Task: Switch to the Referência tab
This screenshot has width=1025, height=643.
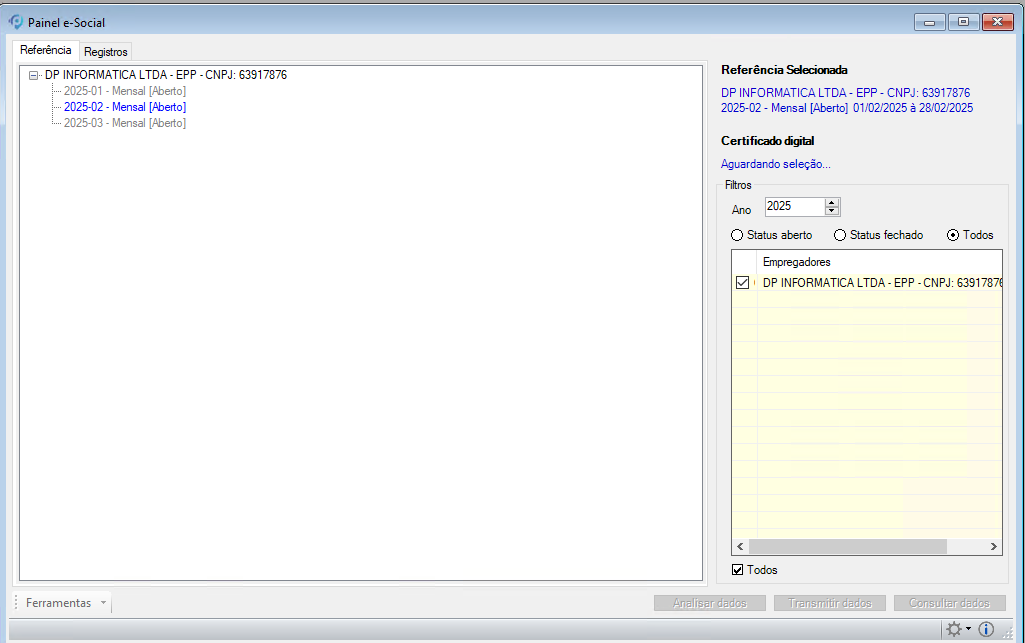Action: click(x=46, y=50)
